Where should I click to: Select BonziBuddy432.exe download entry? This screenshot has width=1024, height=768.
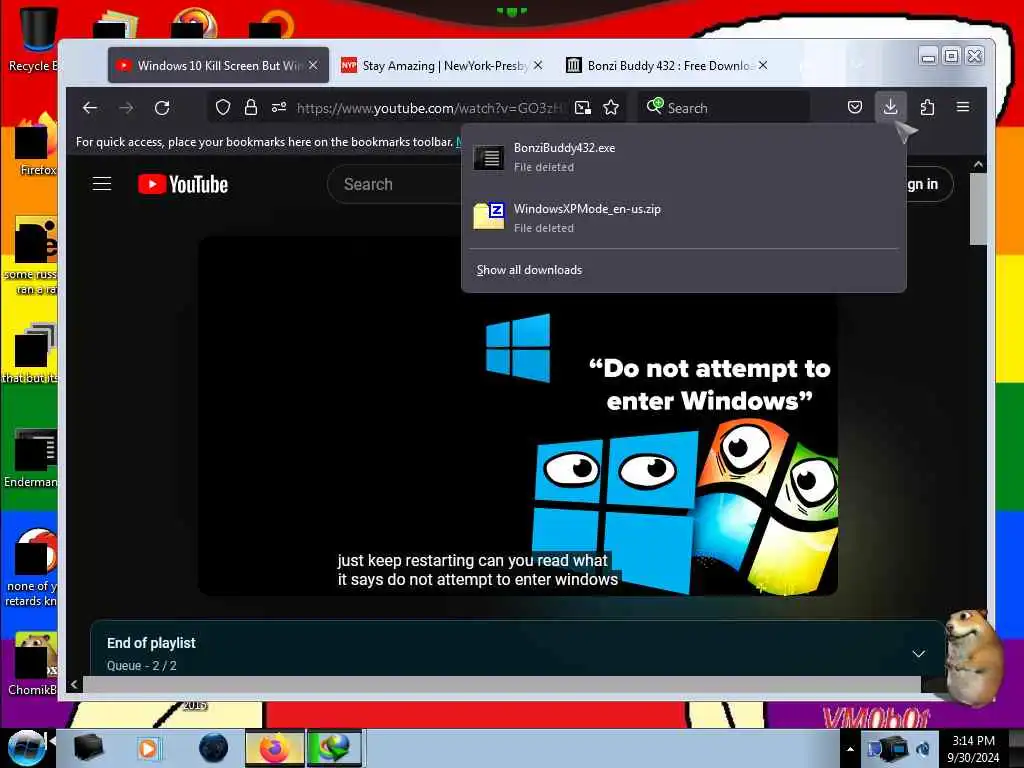684,157
